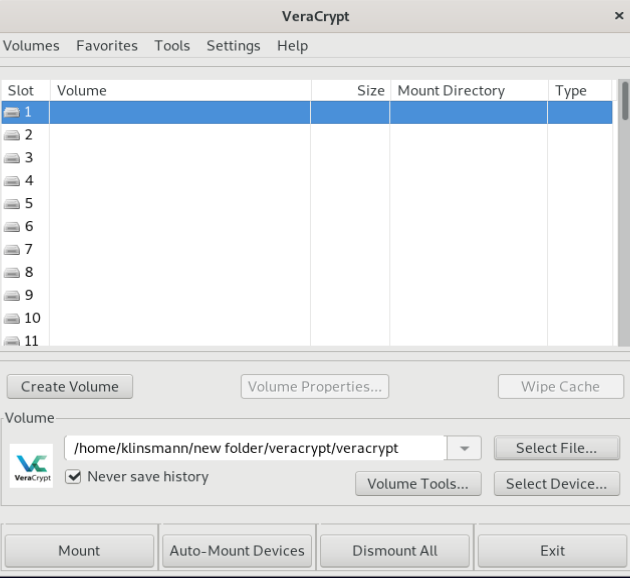Select slot number 10 label

33,318
